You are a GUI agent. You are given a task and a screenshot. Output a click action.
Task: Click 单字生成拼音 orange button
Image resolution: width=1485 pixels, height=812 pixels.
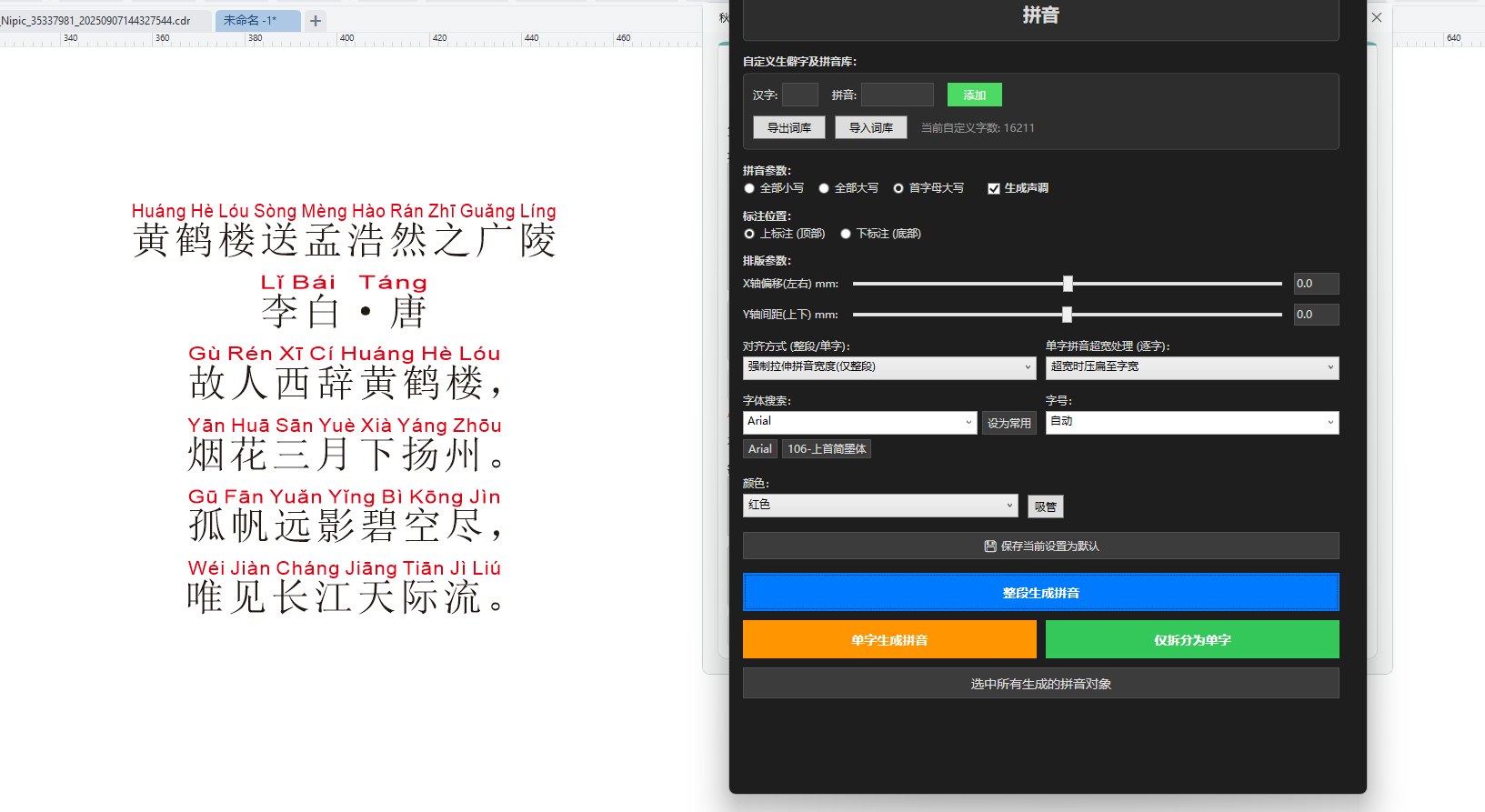click(x=889, y=639)
